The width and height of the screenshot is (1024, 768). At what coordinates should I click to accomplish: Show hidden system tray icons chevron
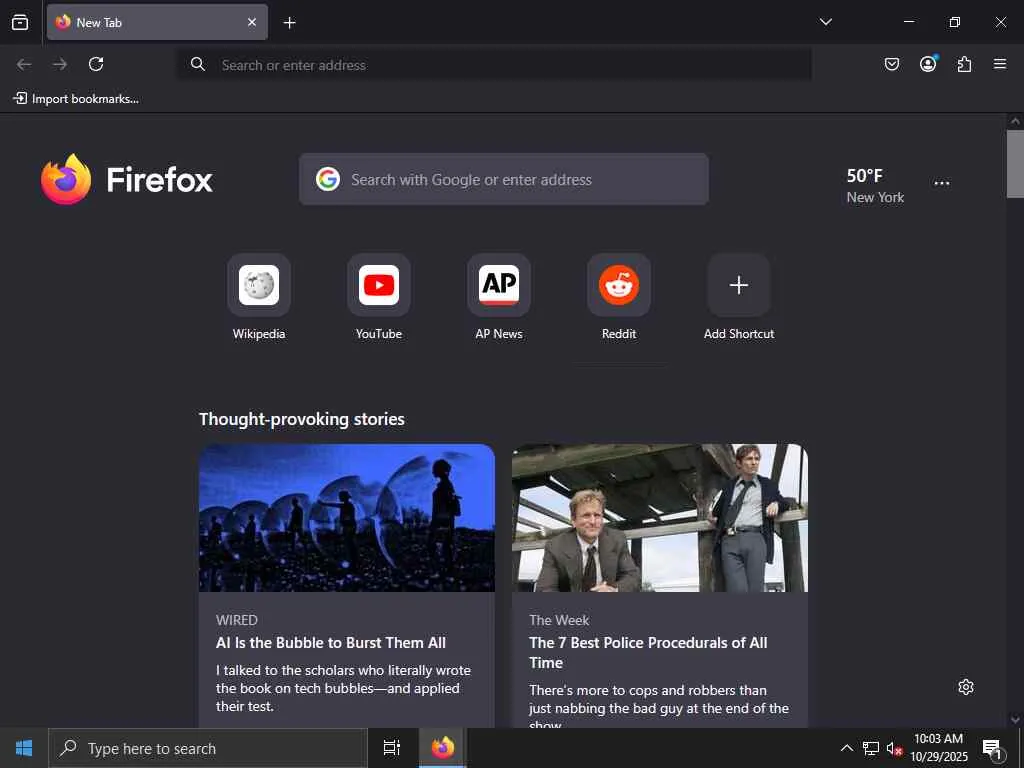coord(846,748)
